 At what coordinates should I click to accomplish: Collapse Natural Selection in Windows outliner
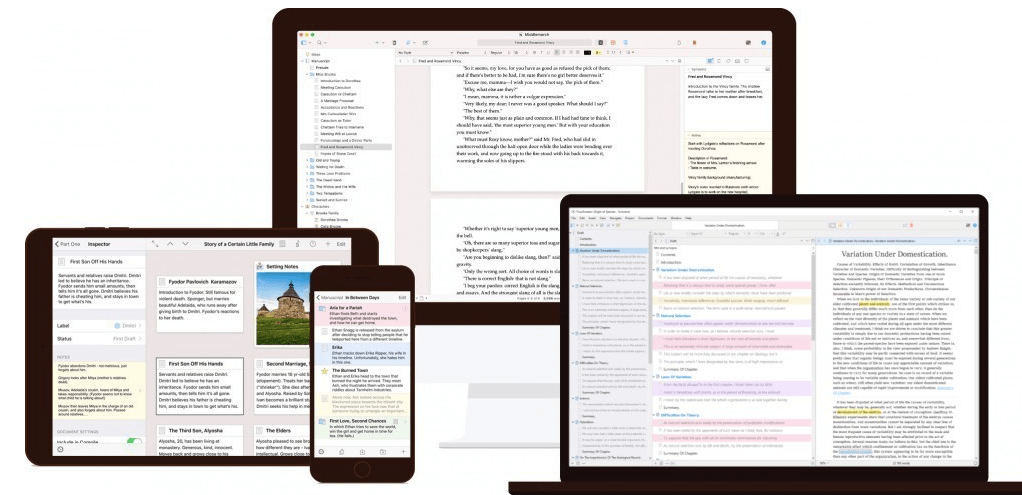(654, 316)
